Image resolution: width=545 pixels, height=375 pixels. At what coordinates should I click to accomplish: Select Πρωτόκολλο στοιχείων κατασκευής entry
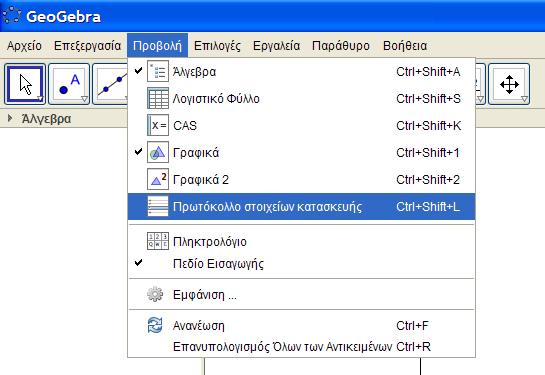click(301, 206)
